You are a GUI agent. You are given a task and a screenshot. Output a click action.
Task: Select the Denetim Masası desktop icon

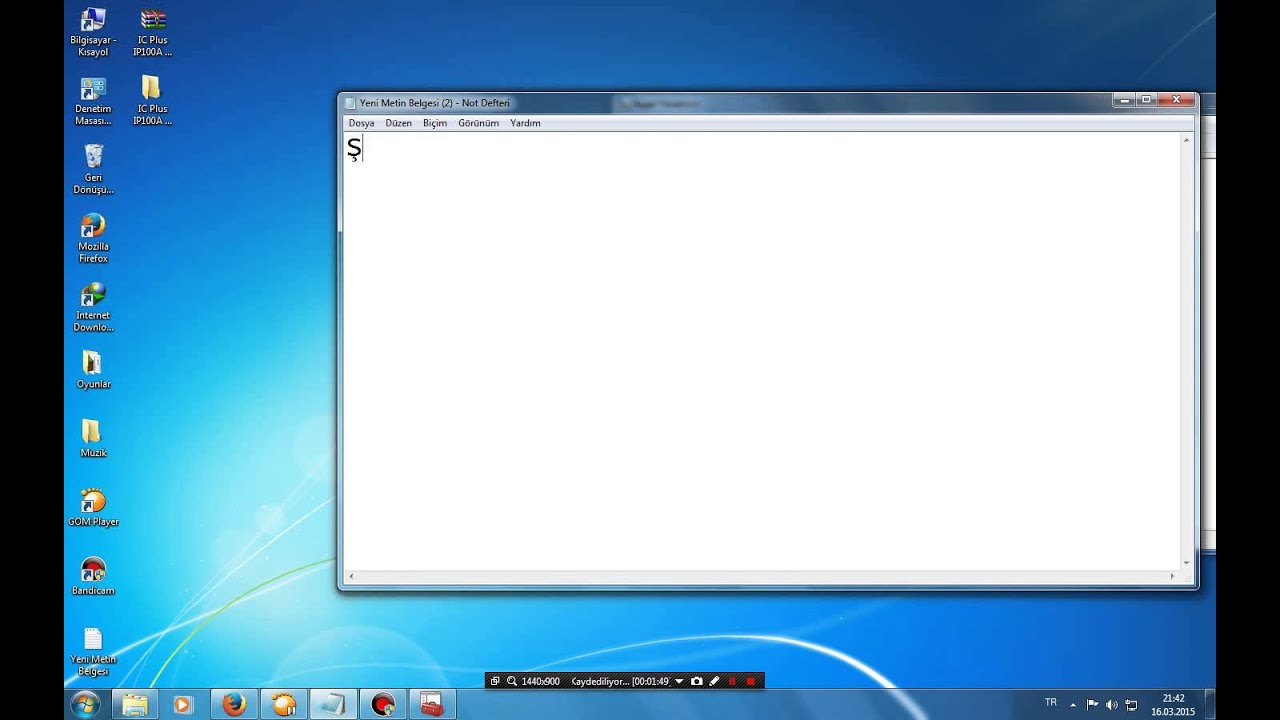93,101
